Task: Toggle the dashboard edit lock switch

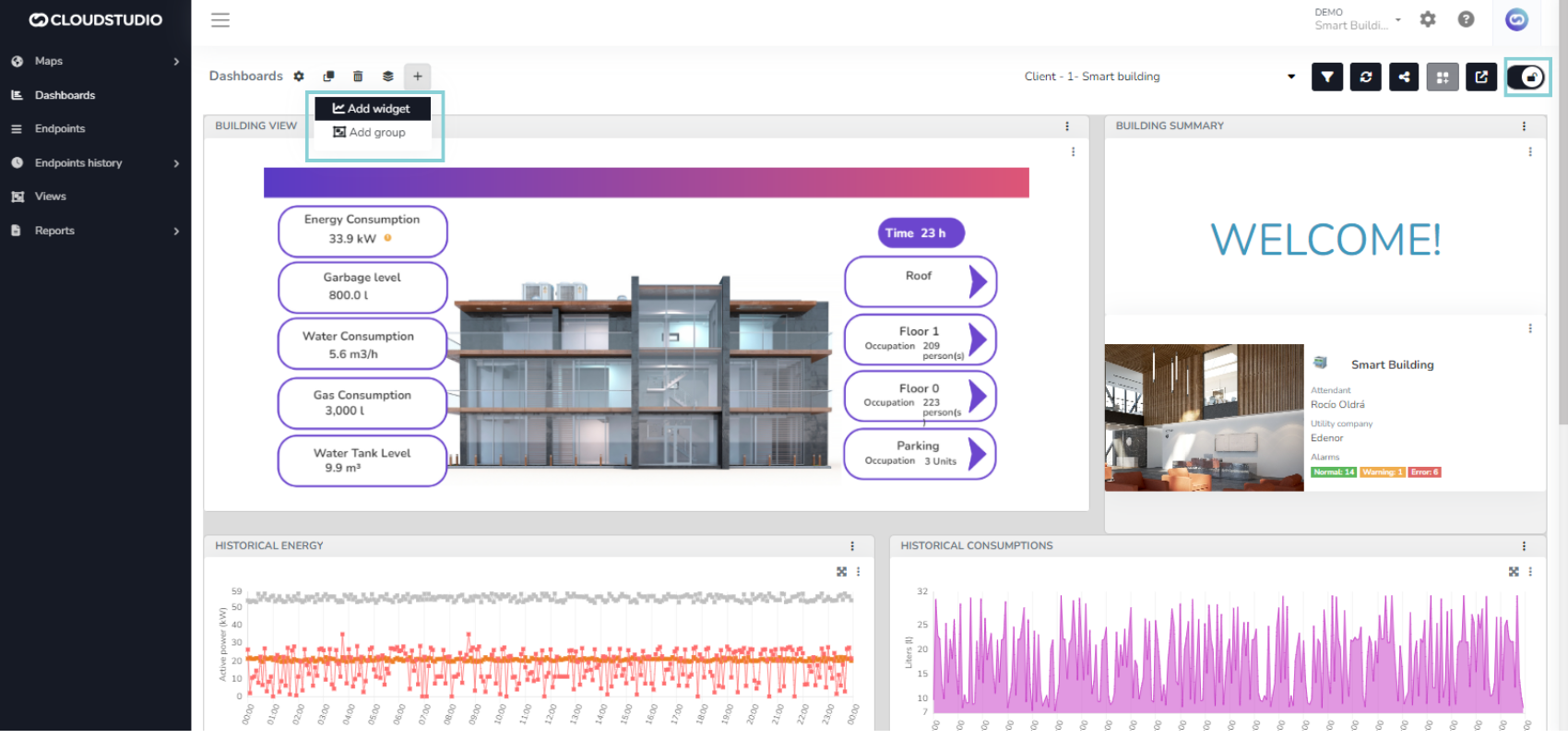Action: (1526, 77)
